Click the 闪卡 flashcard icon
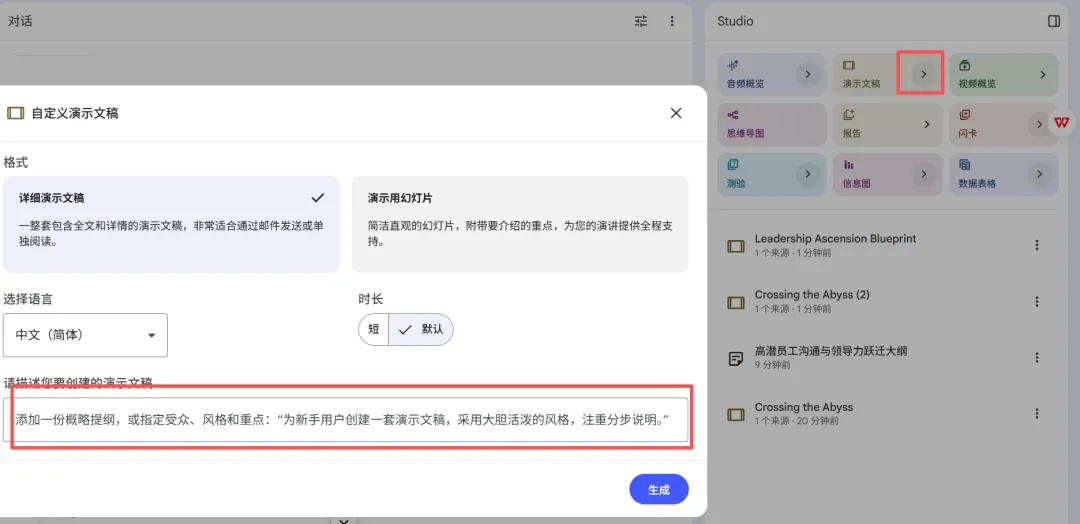1080x524 pixels. point(965,115)
